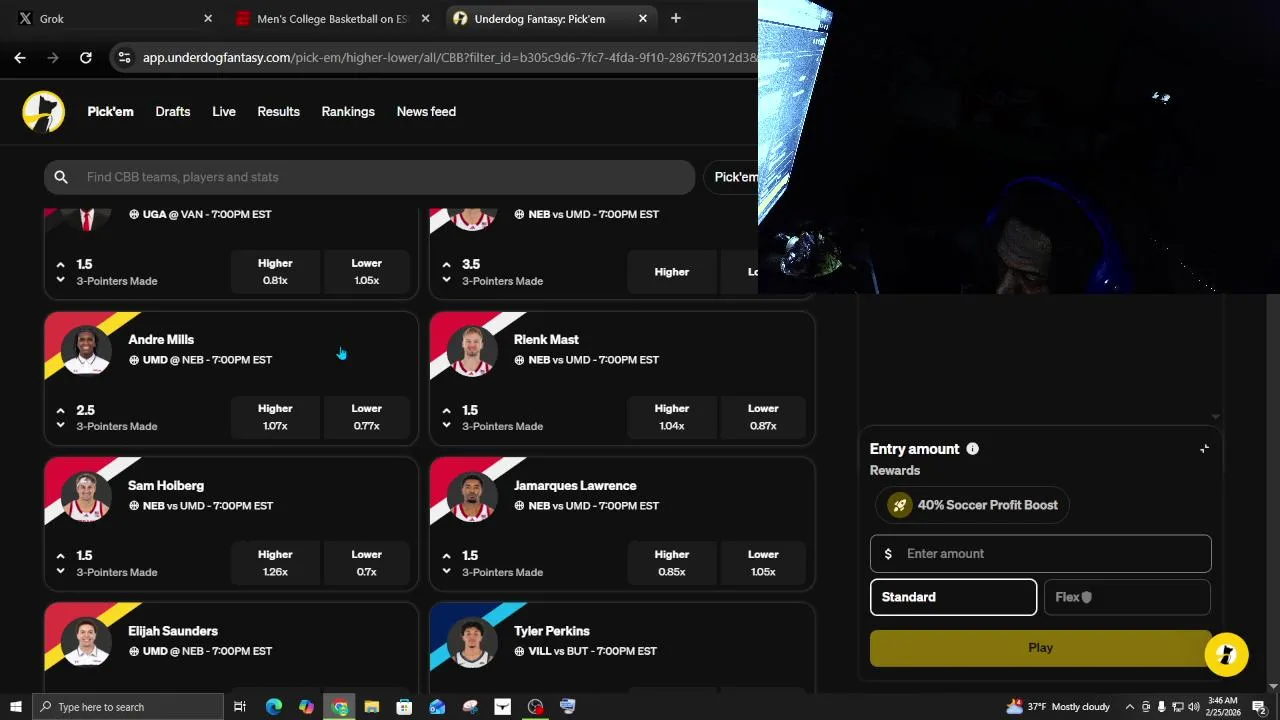This screenshot has width=1280, height=720.
Task: Select Lower 0.77x for Andre Mills
Action: (x=367, y=417)
